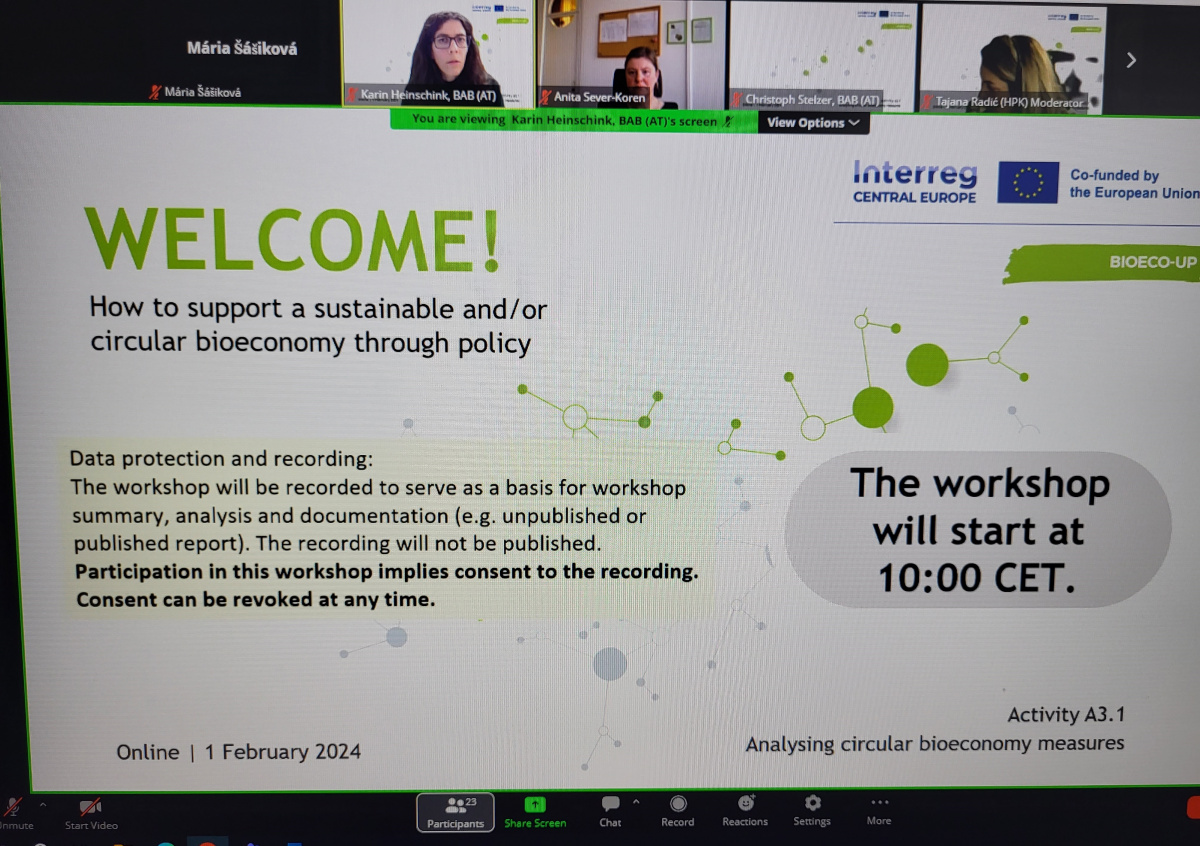1200x846 pixels.
Task: Select Karin Heinschink's video thumbnail
Action: (x=438, y=54)
